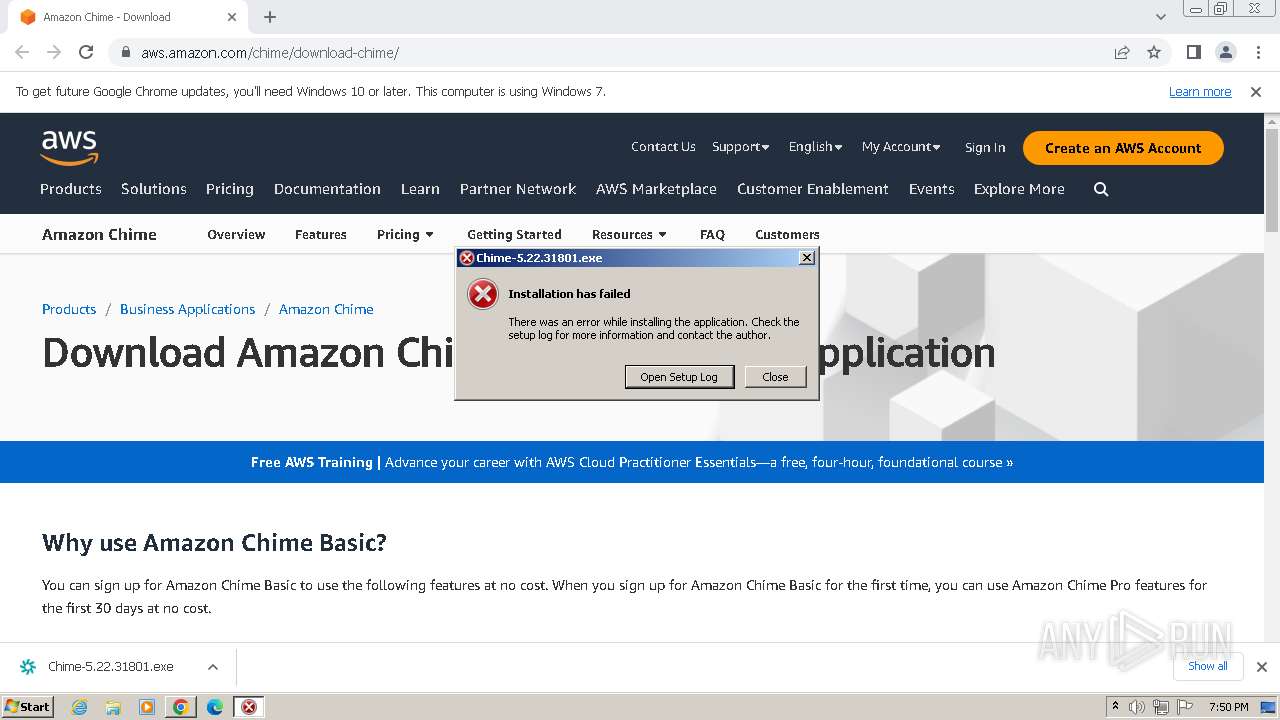1280x720 pixels.
Task: Click the network tray icon
Action: 1160,707
